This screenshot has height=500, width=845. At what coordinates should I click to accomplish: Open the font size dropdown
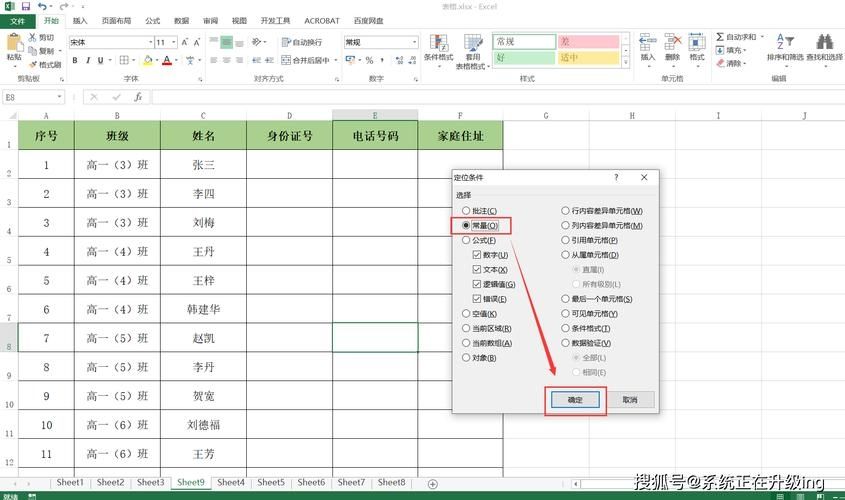pos(174,42)
